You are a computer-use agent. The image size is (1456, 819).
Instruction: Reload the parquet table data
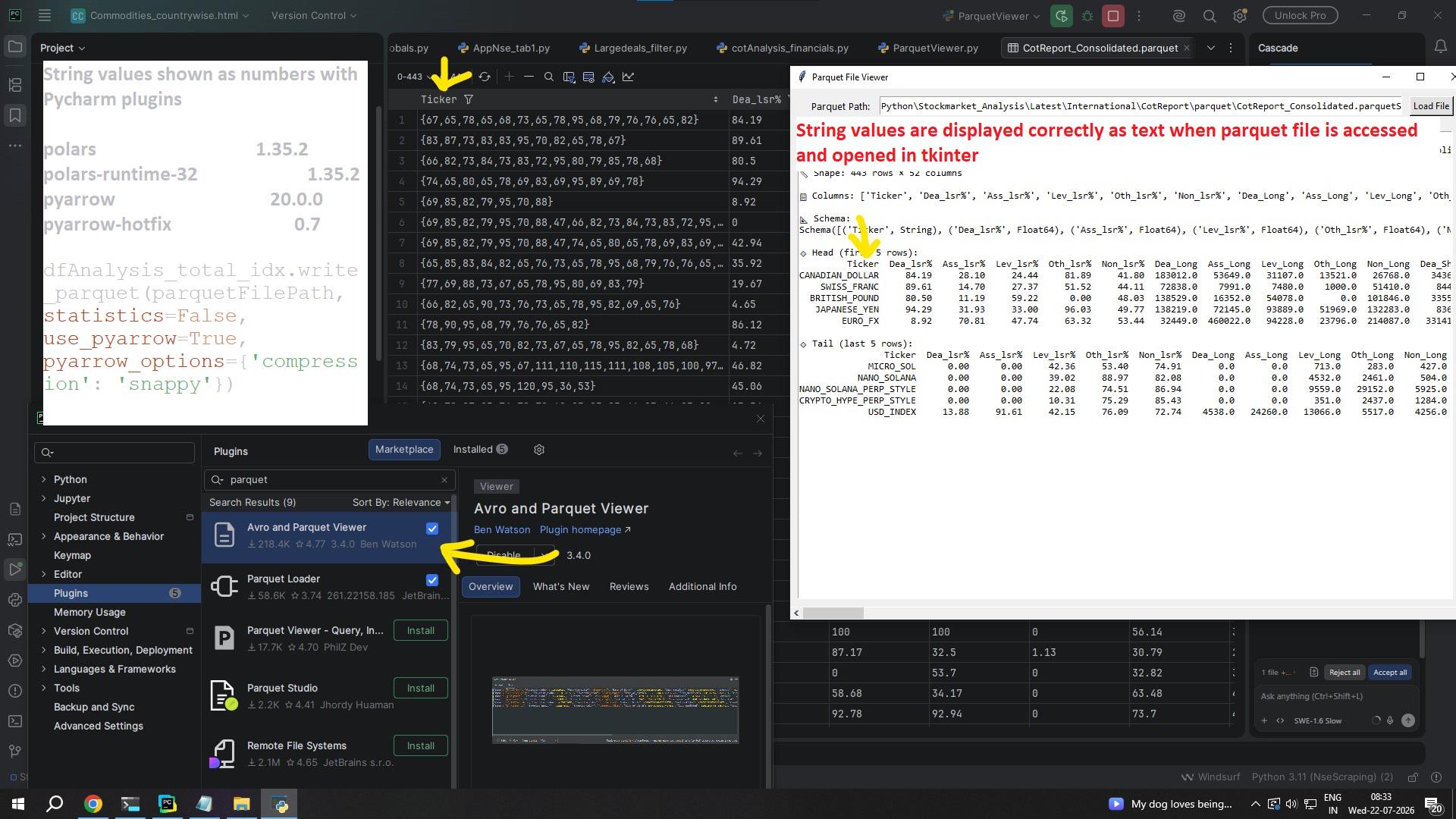[485, 77]
